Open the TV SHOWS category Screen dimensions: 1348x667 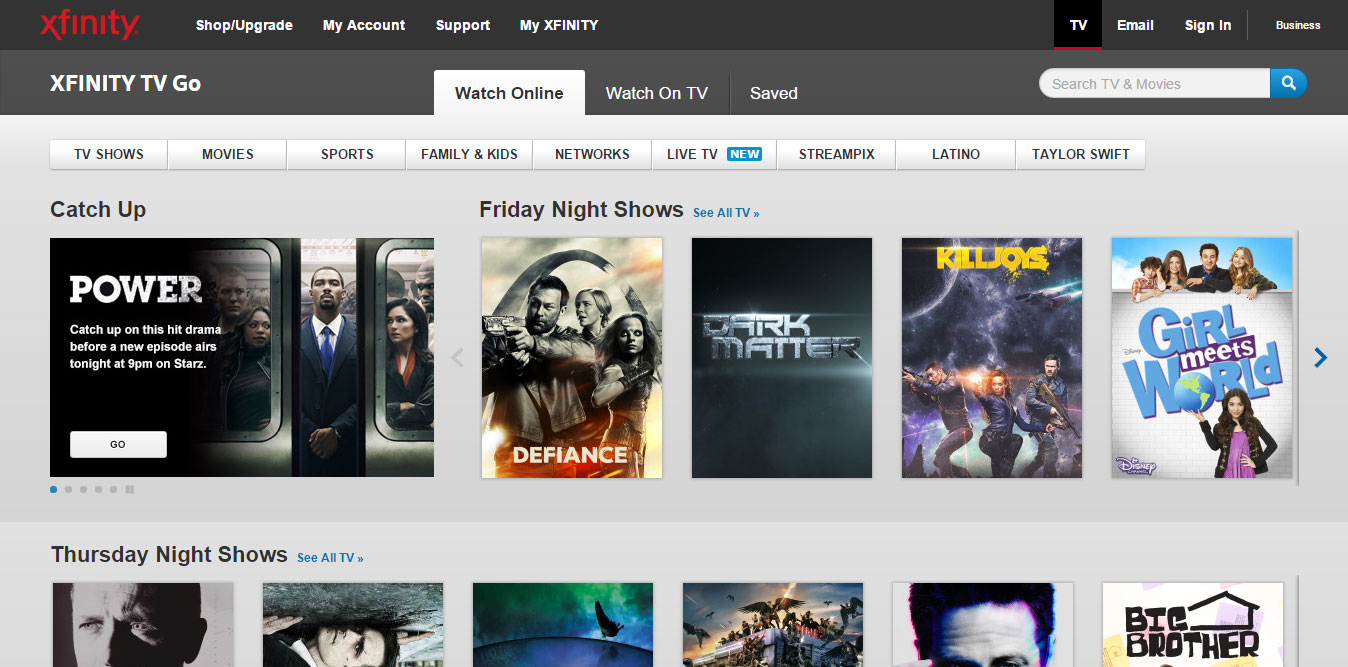click(109, 154)
